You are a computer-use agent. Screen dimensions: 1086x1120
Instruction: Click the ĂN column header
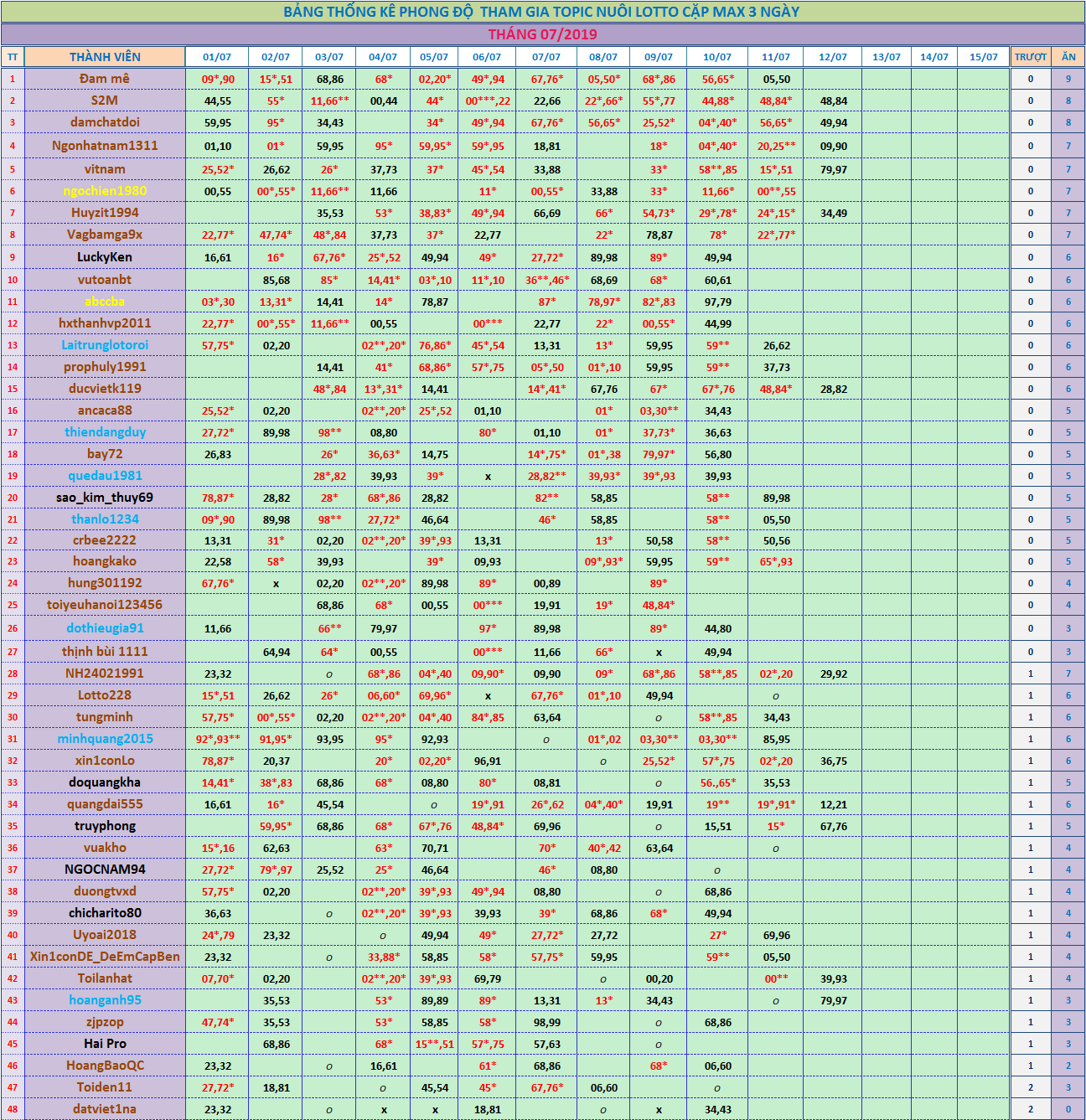1068,57
